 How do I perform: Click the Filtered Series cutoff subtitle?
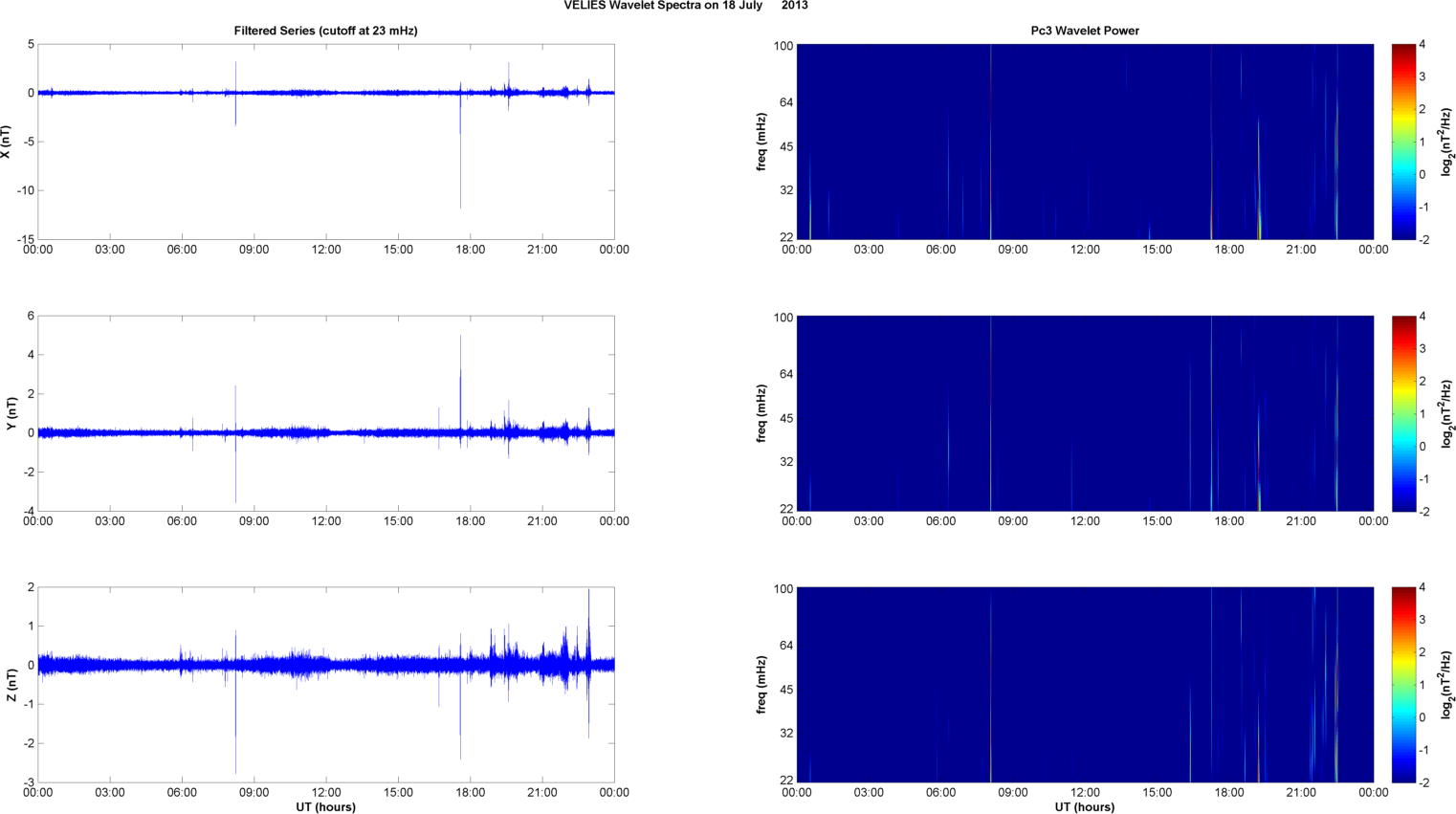pos(325,31)
